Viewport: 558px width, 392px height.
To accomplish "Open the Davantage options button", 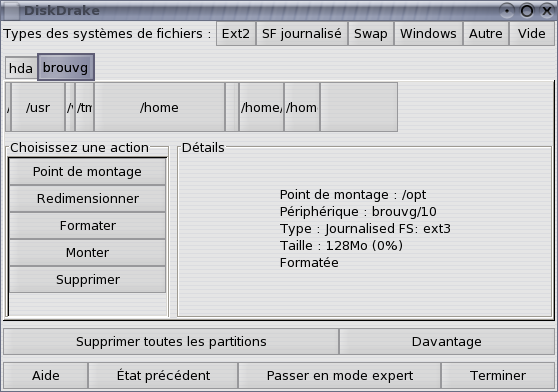I will point(447,341).
